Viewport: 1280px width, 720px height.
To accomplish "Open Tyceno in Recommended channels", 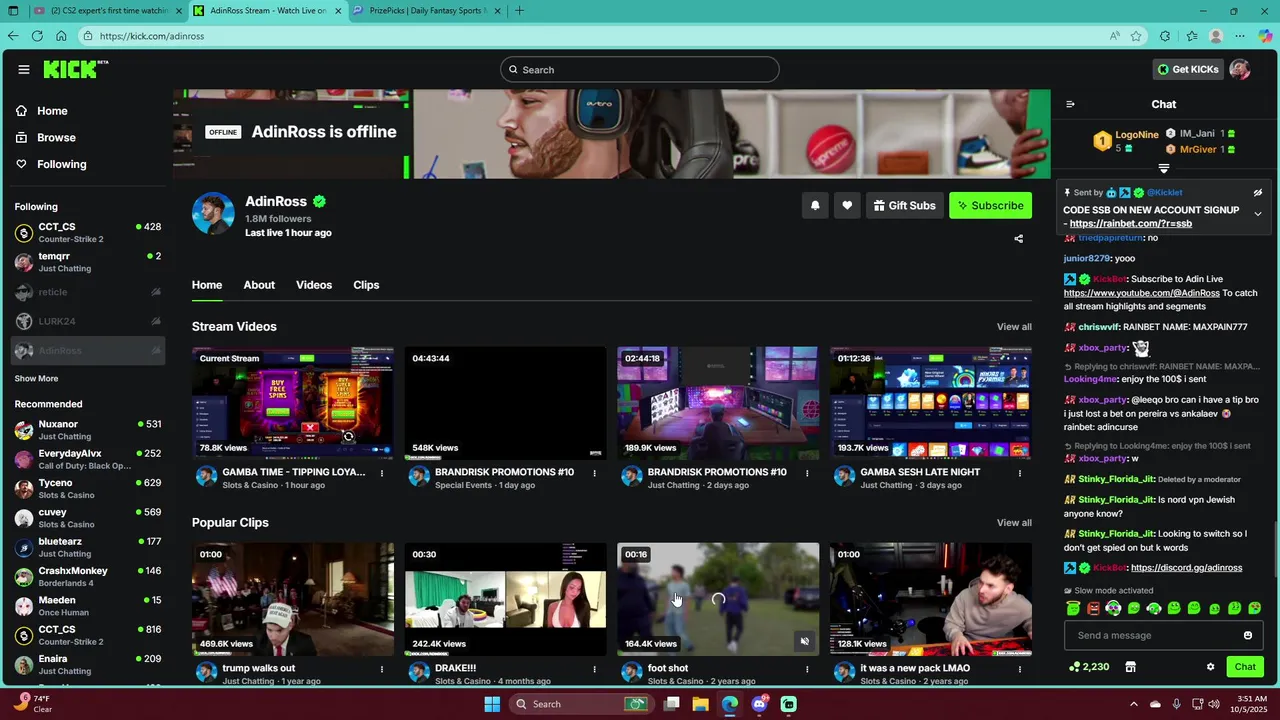I will (x=87, y=489).
